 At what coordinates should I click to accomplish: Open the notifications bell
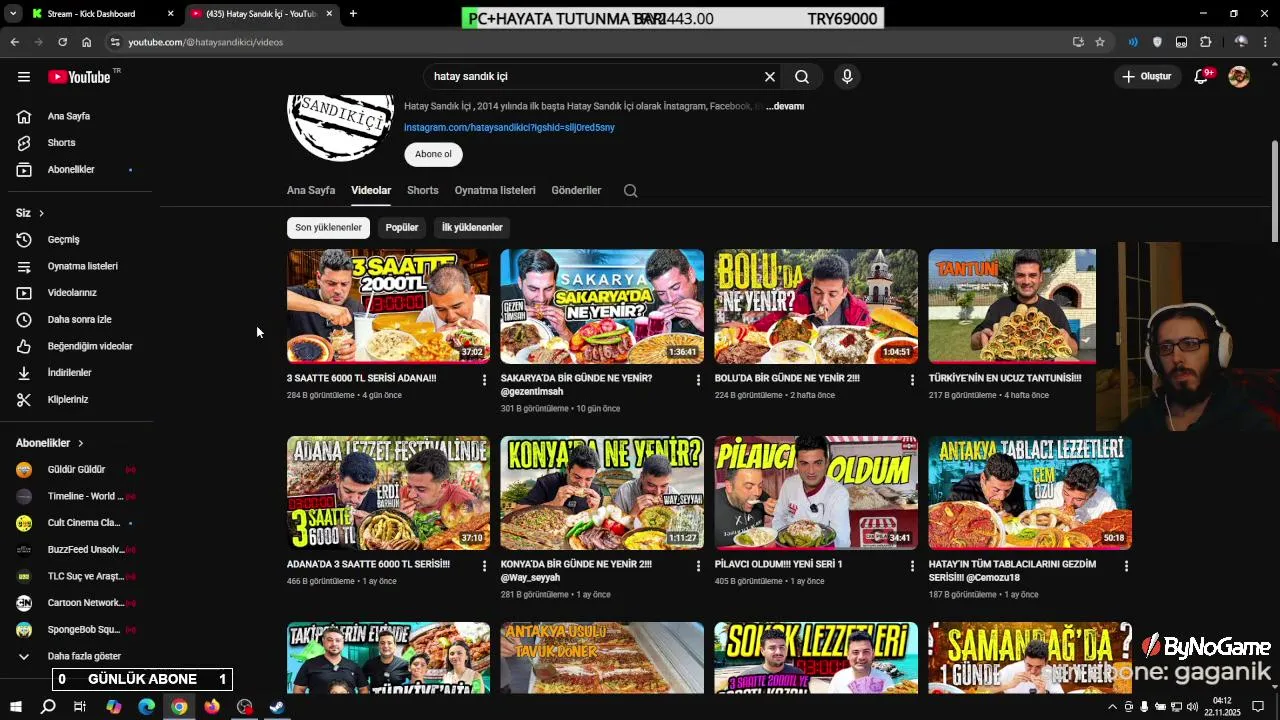coord(1202,77)
